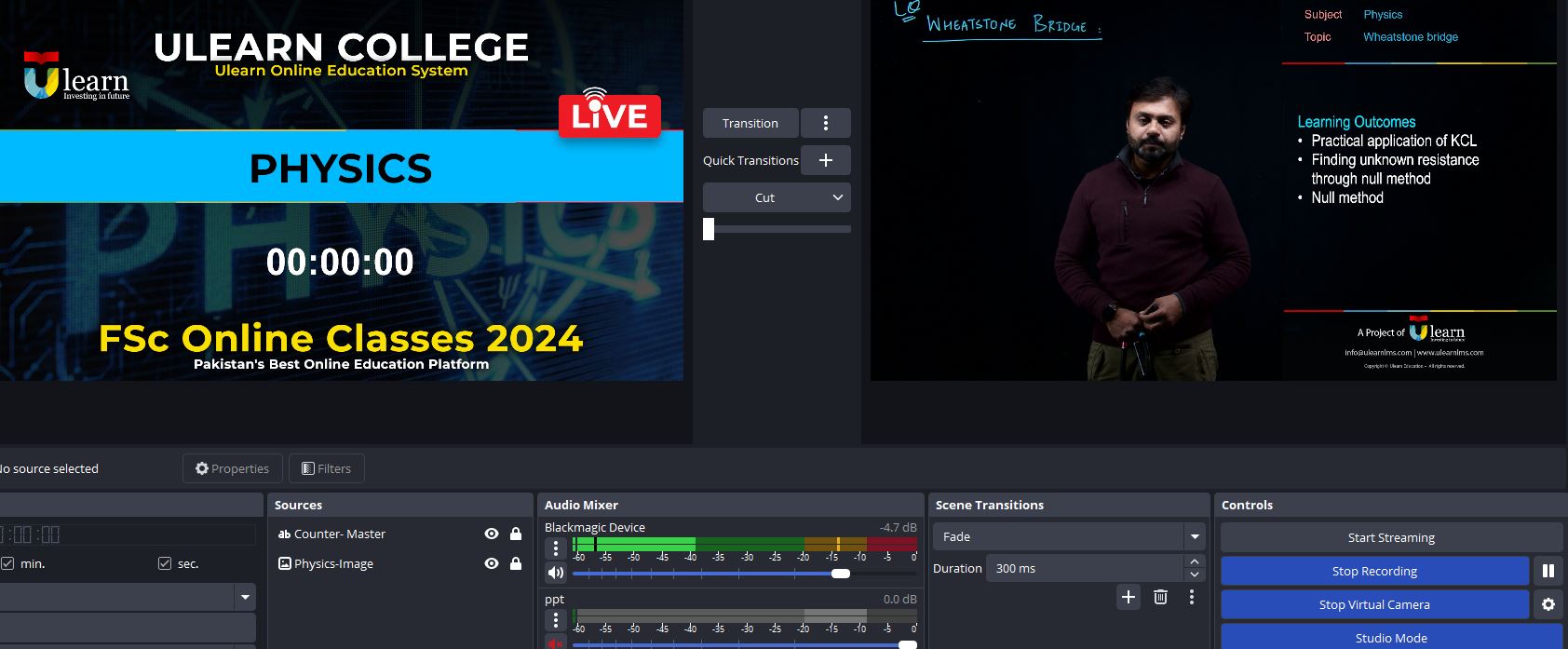Screen dimensions: 1568x649
Task: Click the Transition button
Action: [x=750, y=123]
